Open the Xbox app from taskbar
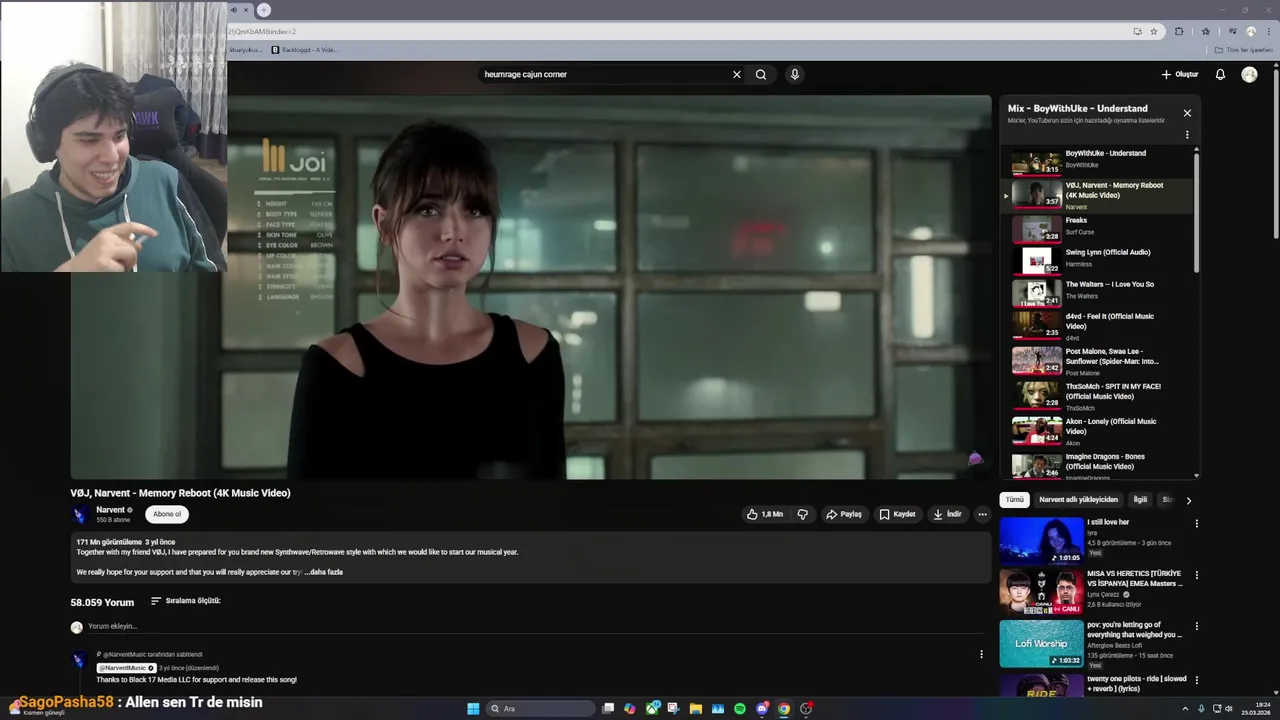 (x=652, y=708)
